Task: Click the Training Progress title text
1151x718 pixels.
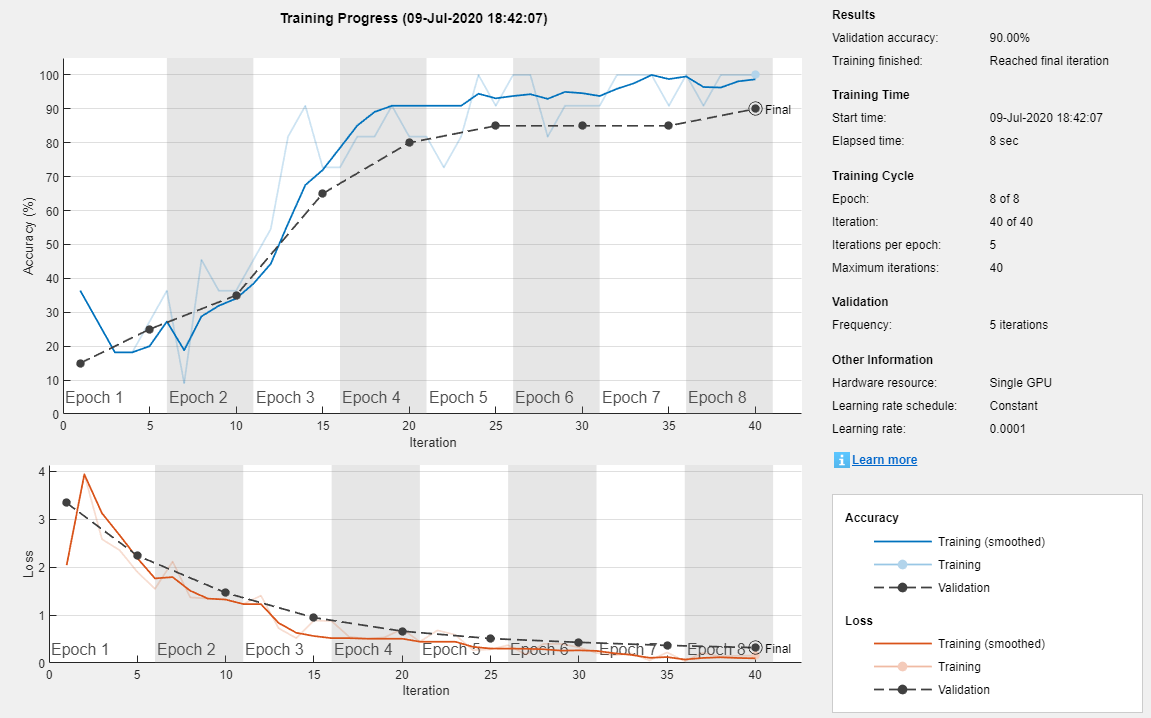Action: [x=414, y=18]
